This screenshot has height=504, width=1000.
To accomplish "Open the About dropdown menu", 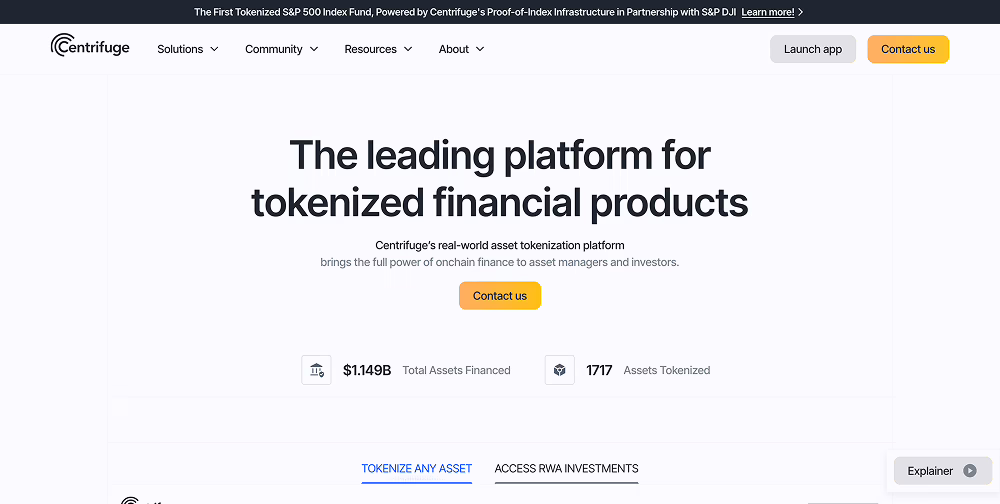I will tap(461, 49).
